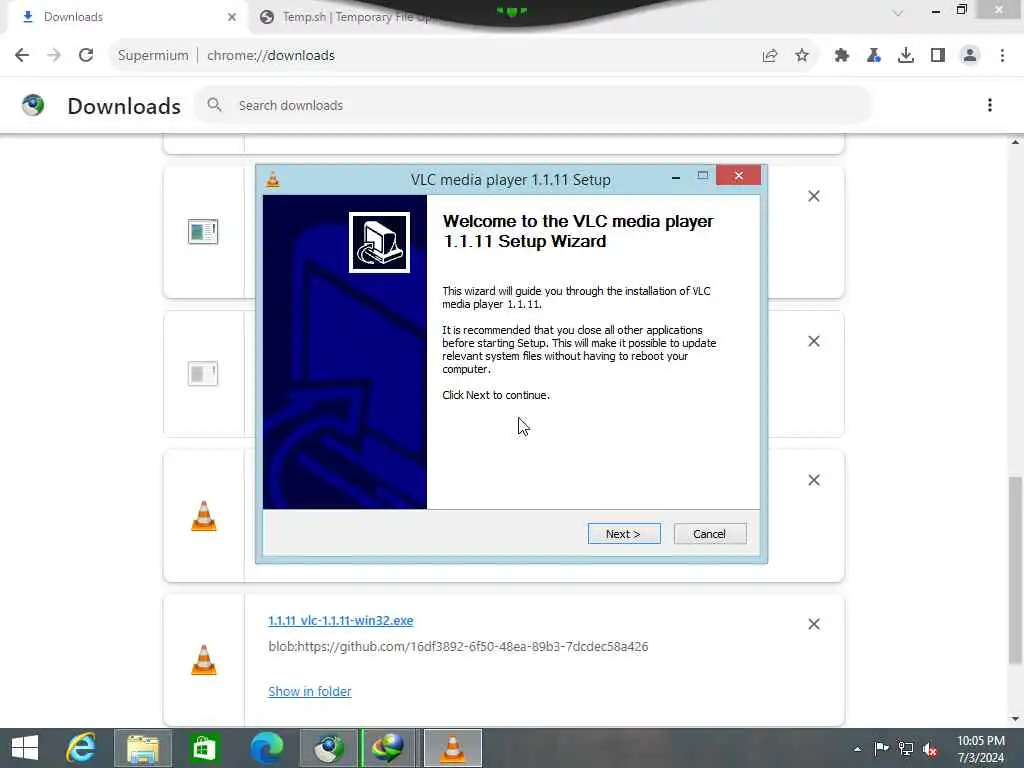Click the scroll down arrow of downloads page
Image resolution: width=1024 pixels, height=768 pixels.
tap(1016, 719)
